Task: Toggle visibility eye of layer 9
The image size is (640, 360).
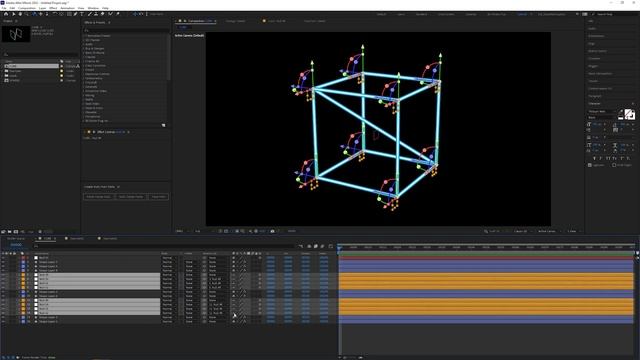Action: (3, 292)
